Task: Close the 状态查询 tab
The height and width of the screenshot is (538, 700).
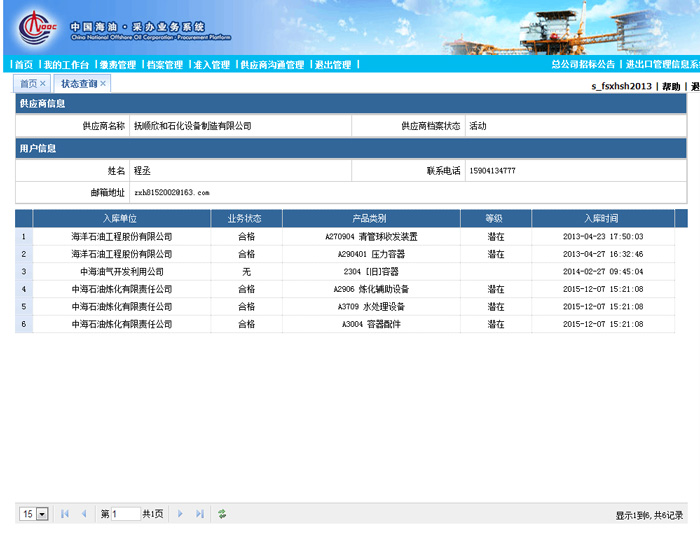Action: (104, 84)
